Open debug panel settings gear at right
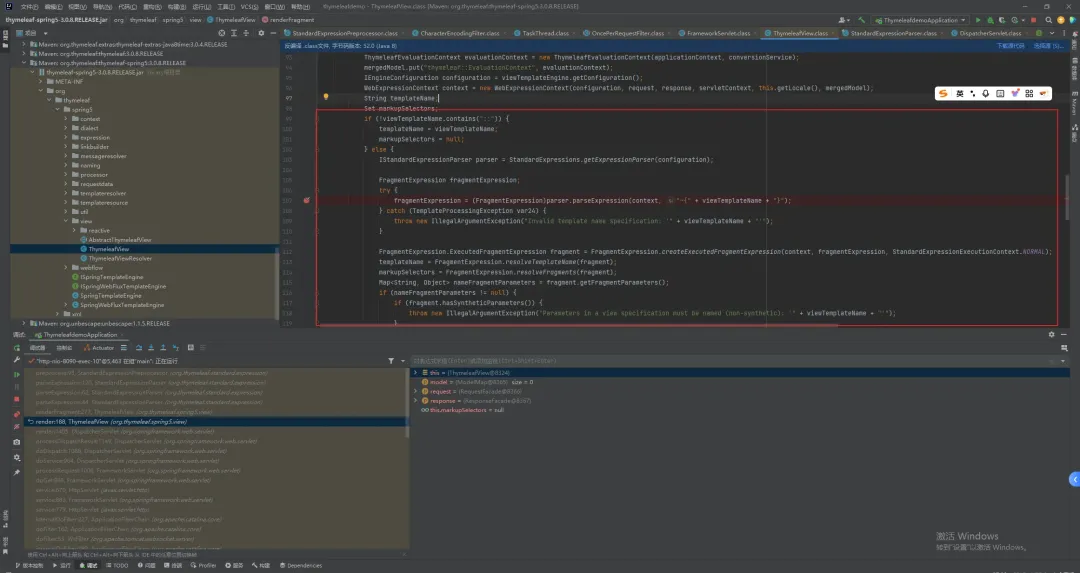This screenshot has height=573, width=1080. click(1051, 335)
